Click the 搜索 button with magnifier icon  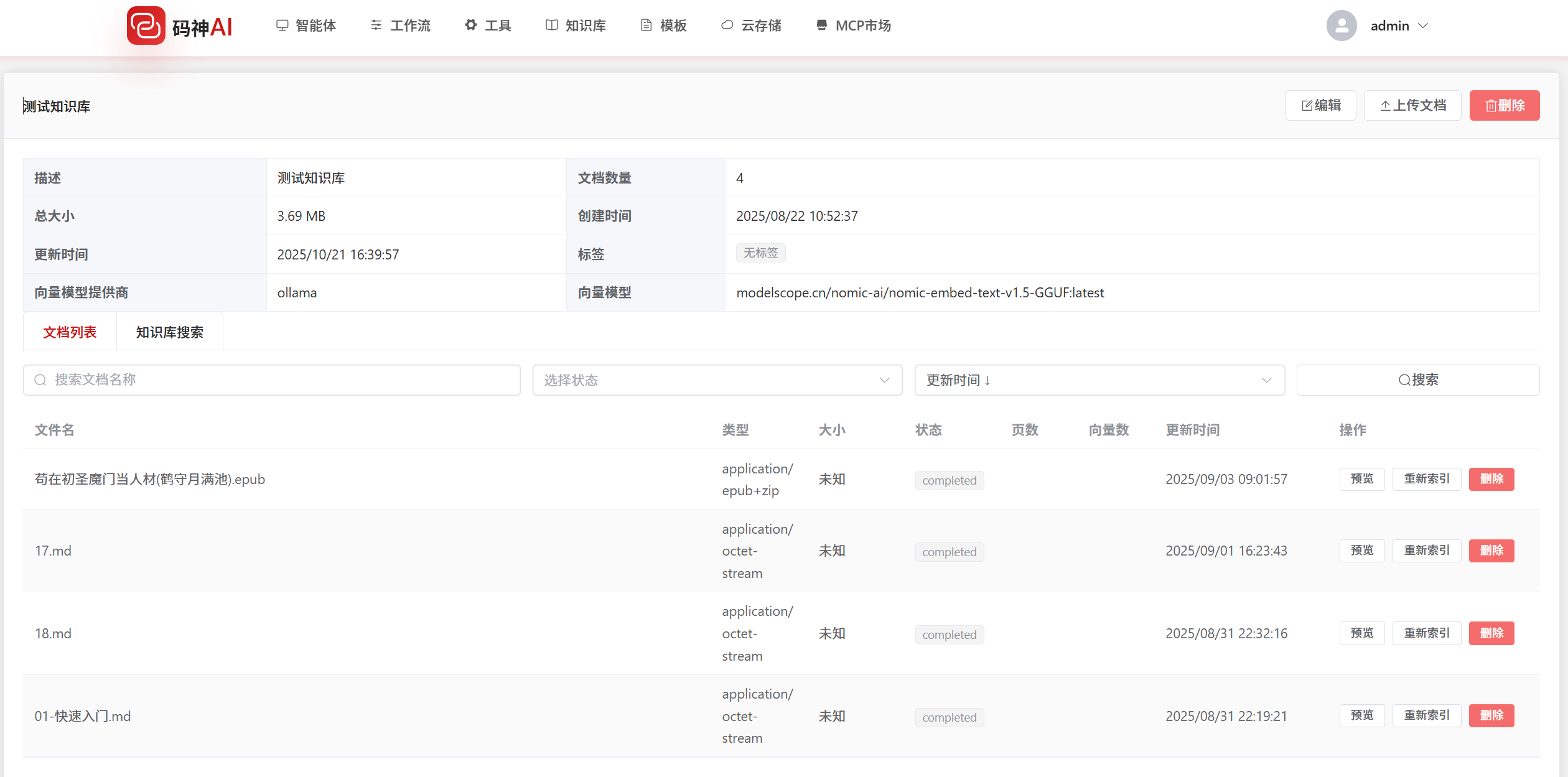pyautogui.click(x=1417, y=379)
